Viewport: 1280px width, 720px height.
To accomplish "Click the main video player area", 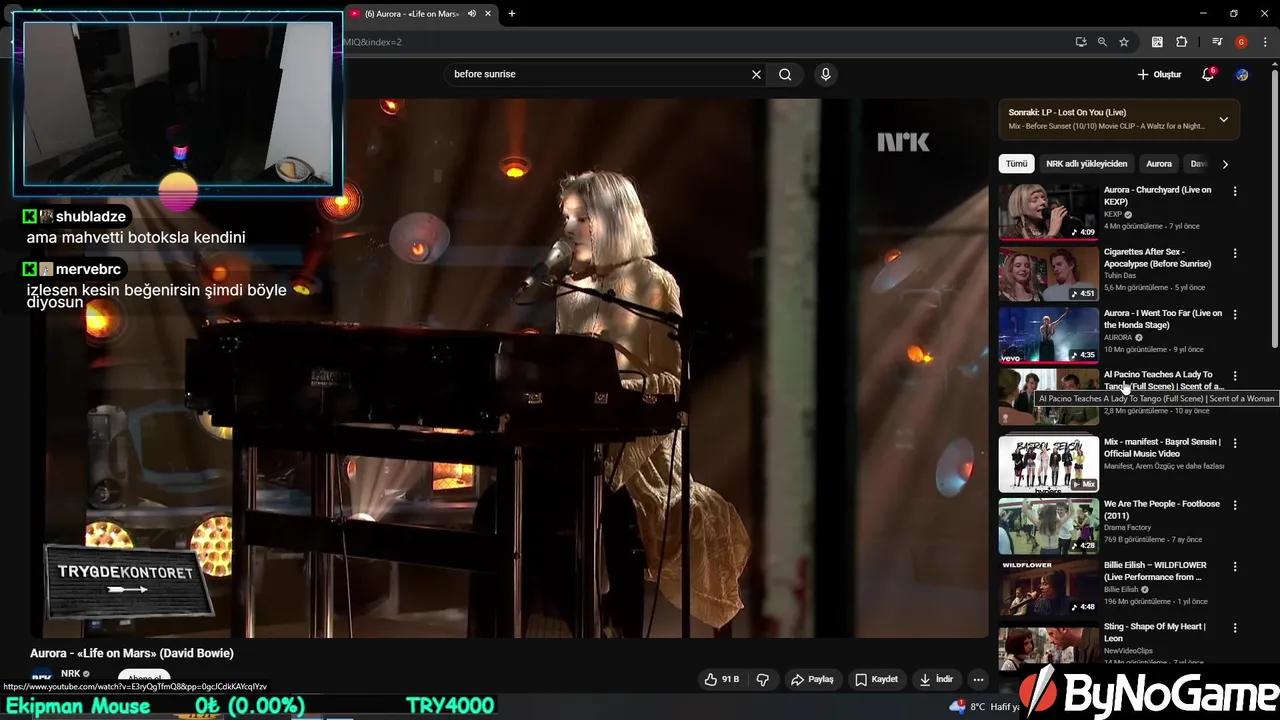I will pyautogui.click(x=510, y=368).
